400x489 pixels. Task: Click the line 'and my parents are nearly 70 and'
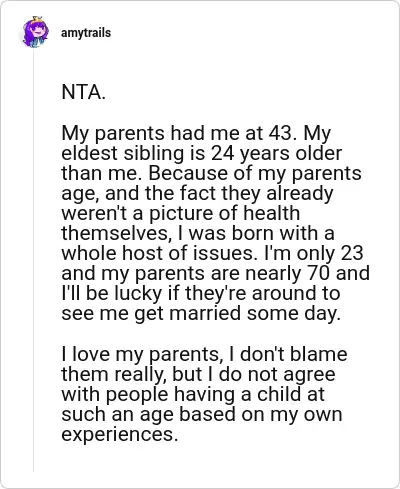tap(216, 273)
